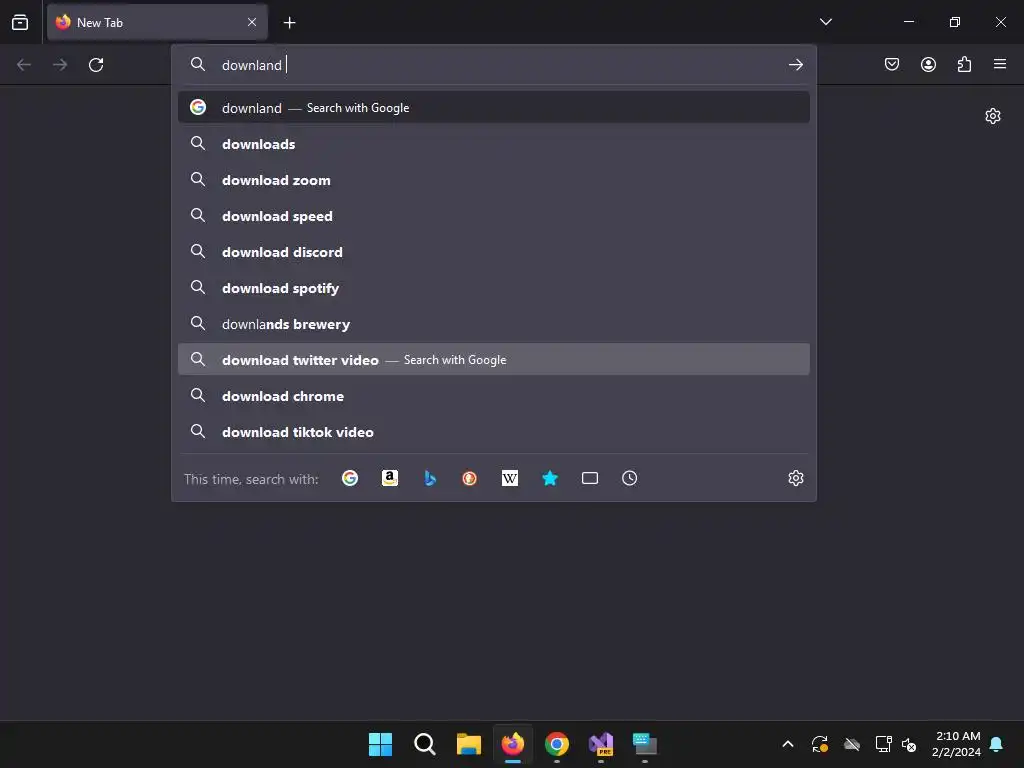Search this time with Bing icon
The height and width of the screenshot is (768, 1024).
coord(430,478)
